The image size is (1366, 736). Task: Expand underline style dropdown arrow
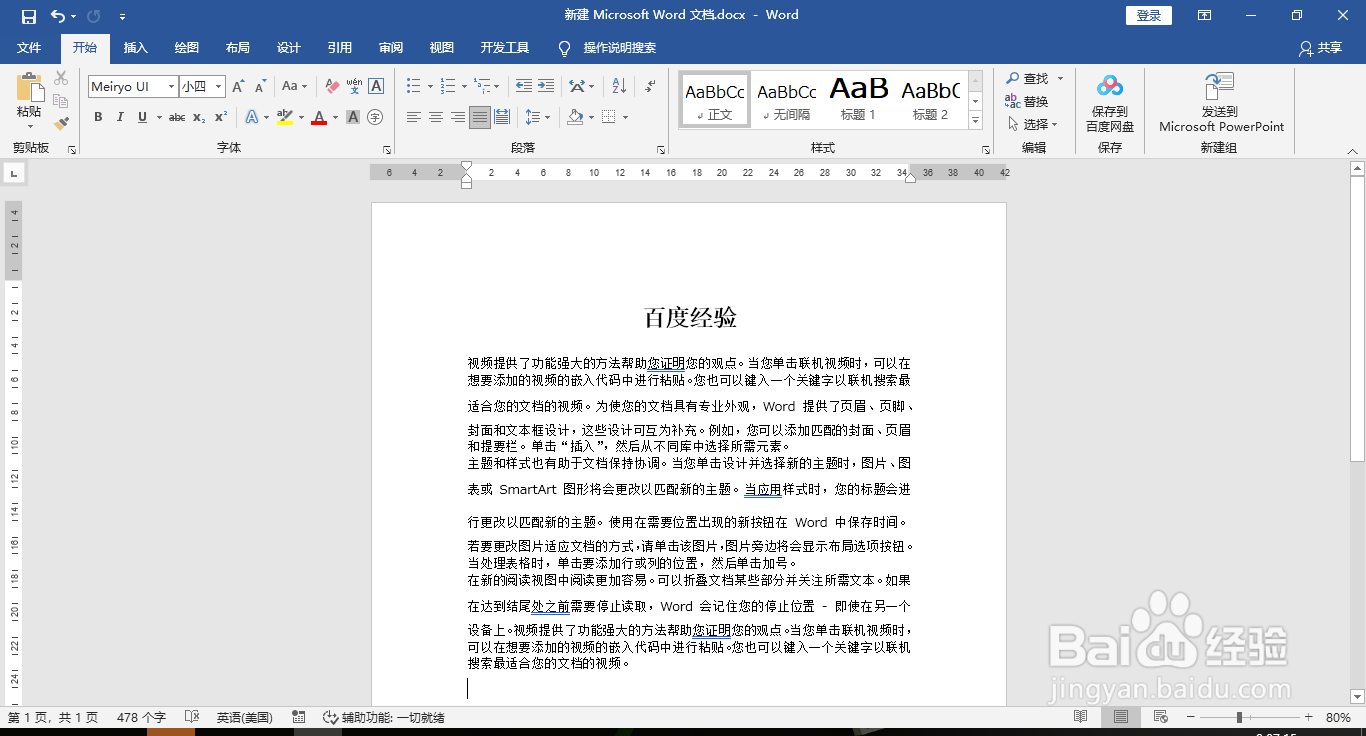coord(160,117)
